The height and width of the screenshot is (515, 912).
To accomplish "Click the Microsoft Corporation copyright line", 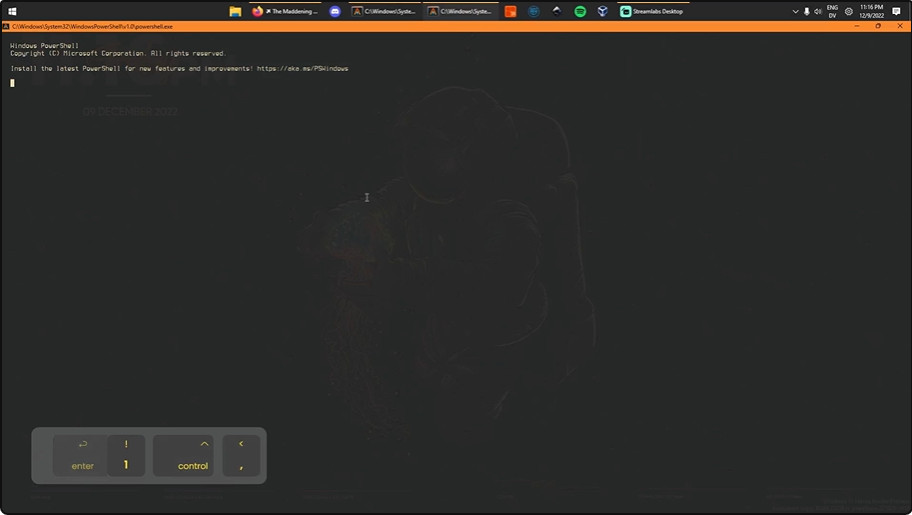I will (118, 53).
